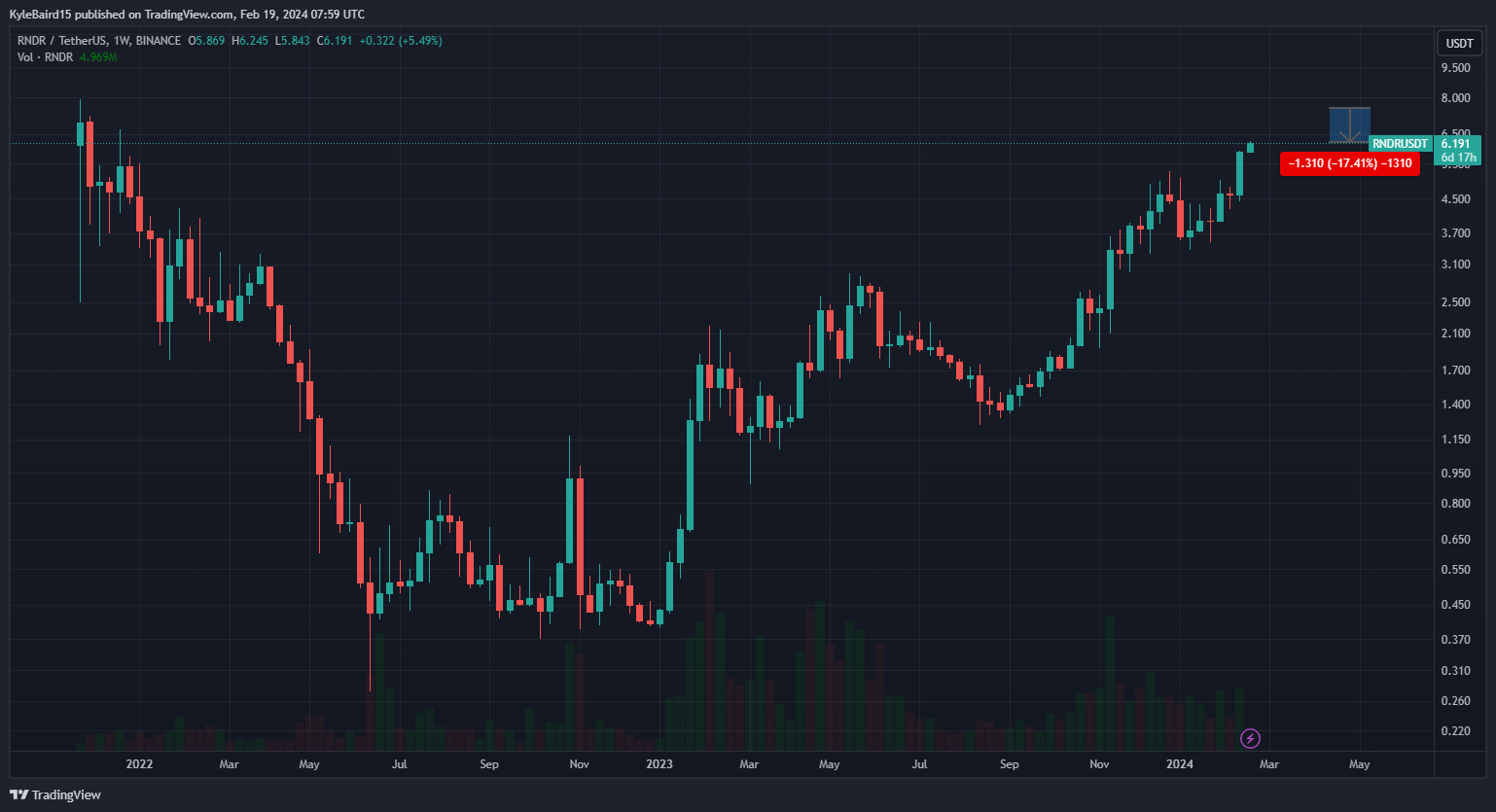Click the RNDRUSDT symbol price tag
Screen dimensions: 1496x812
pos(1400,144)
